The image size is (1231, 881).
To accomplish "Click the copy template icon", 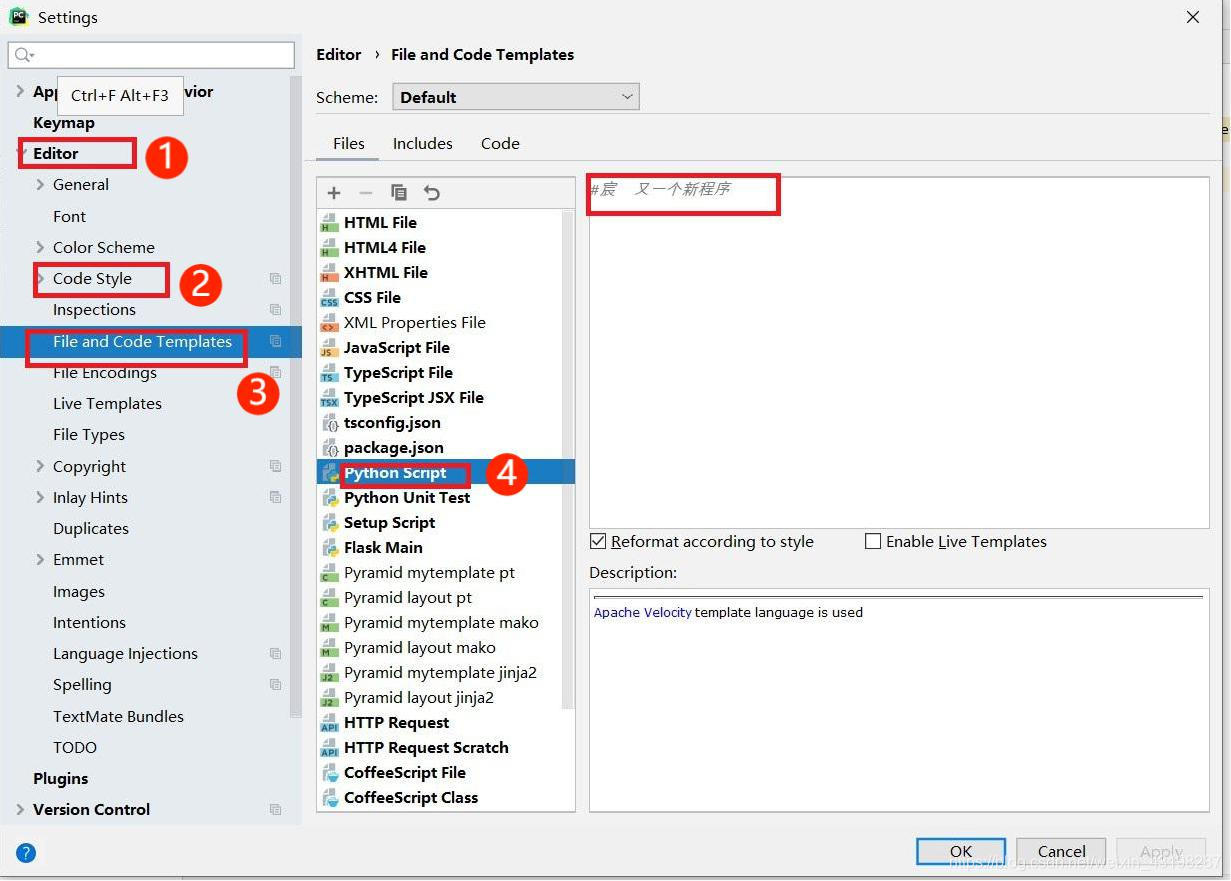I will coord(399,193).
